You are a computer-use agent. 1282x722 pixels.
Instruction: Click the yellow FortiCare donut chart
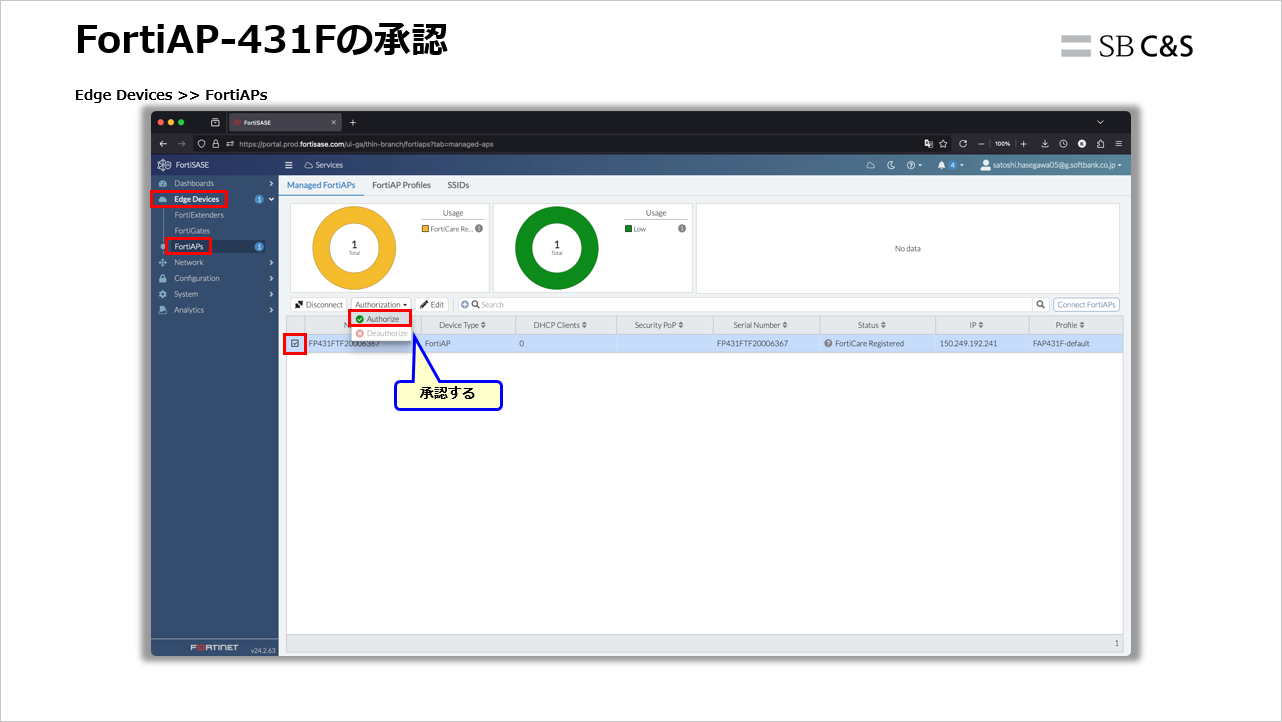tap(354, 247)
